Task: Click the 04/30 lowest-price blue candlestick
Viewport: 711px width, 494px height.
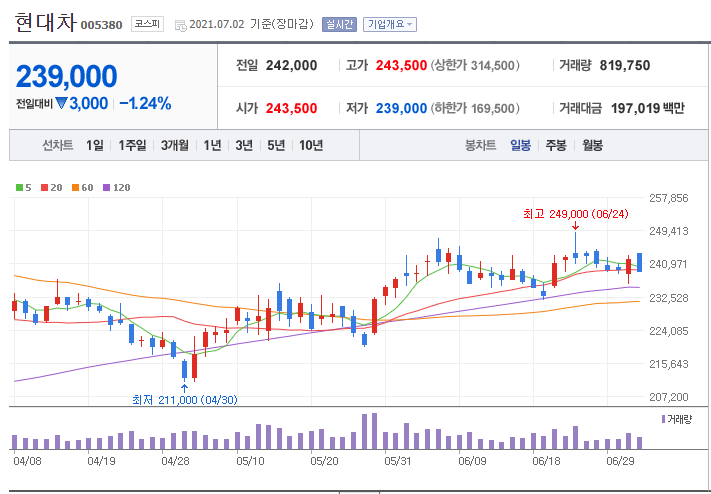Action: coord(185,370)
